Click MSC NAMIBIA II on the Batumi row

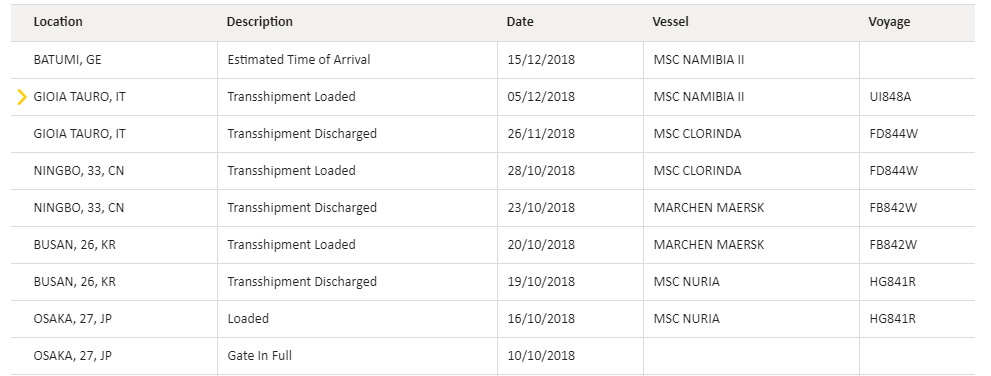tap(699, 60)
